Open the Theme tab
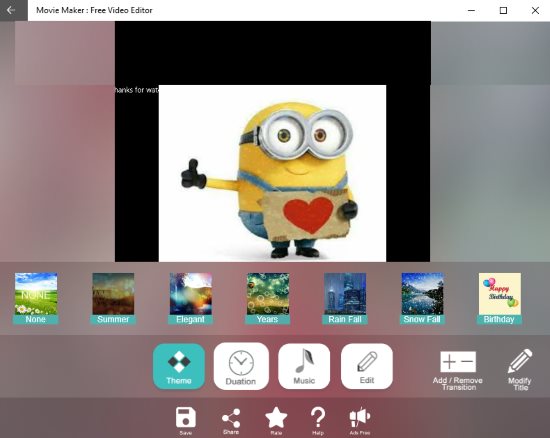 pos(179,366)
